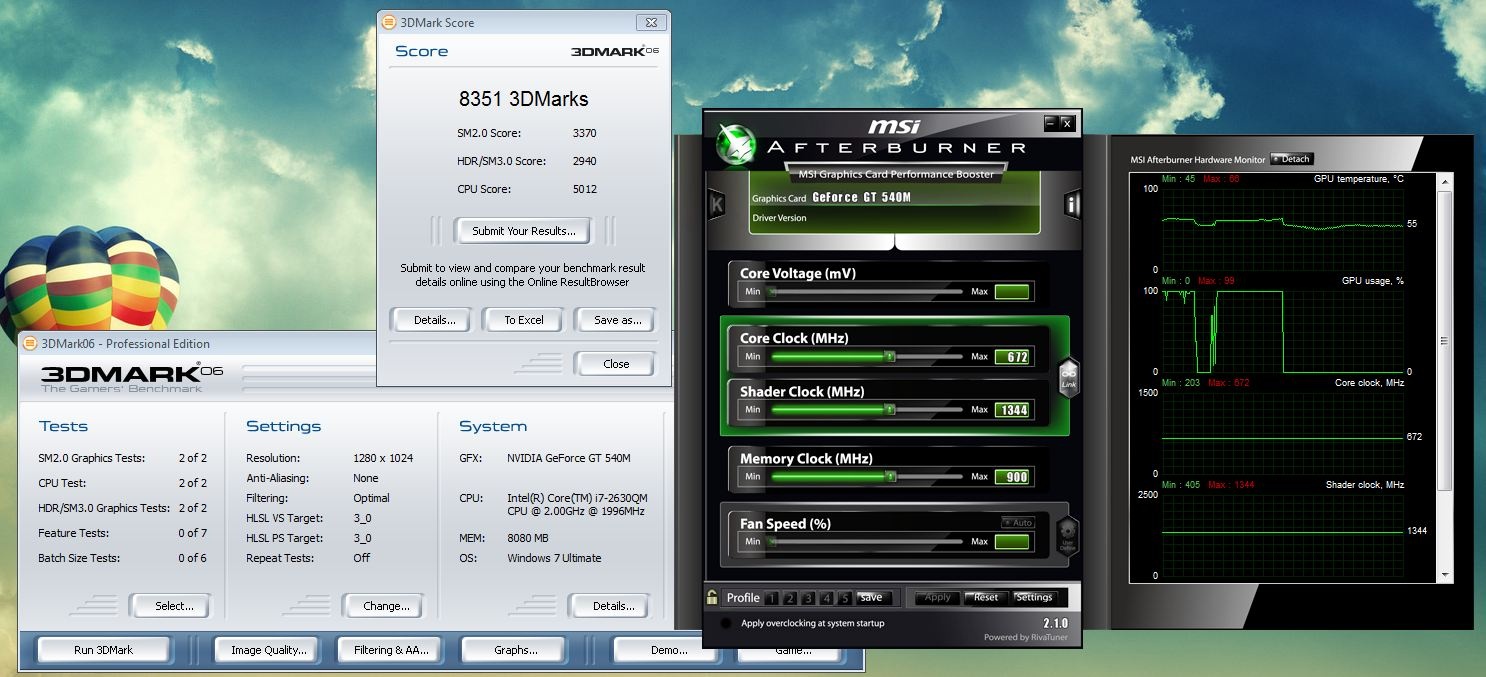Click the Shader clock graph
Image resolution: width=1486 pixels, height=677 pixels.
pyautogui.click(x=1283, y=535)
